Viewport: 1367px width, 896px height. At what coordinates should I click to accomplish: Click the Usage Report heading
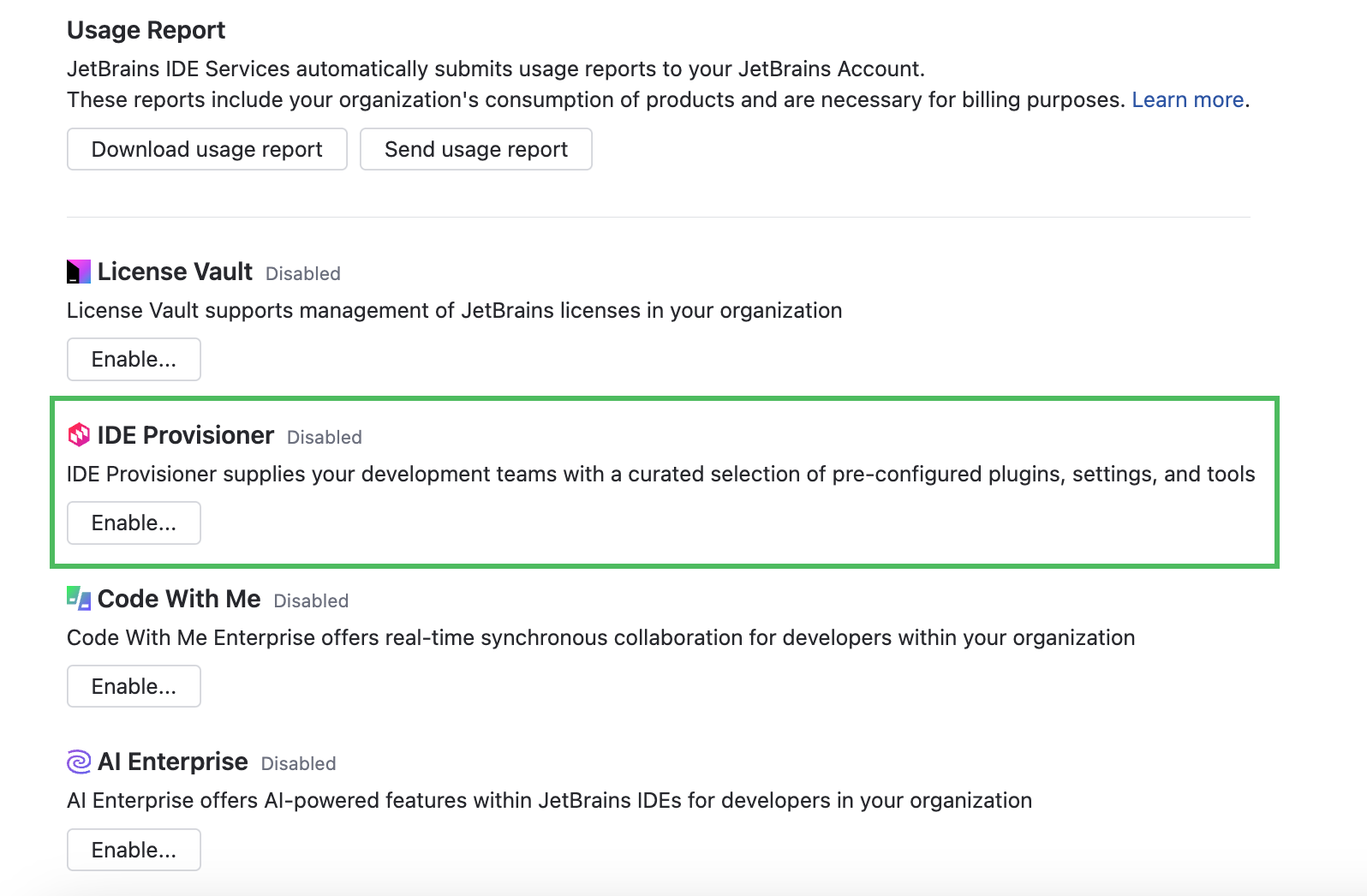(146, 30)
